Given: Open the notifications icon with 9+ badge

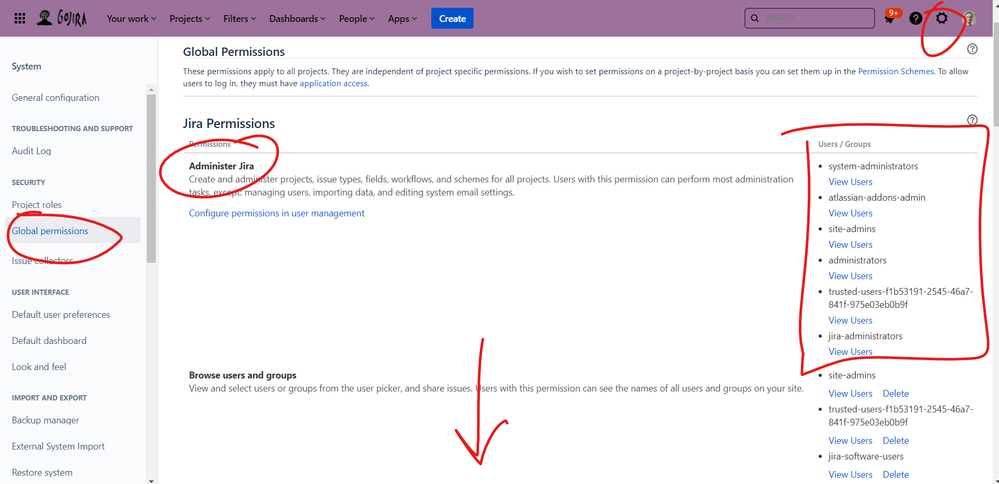Looking at the screenshot, I should tap(890, 18).
